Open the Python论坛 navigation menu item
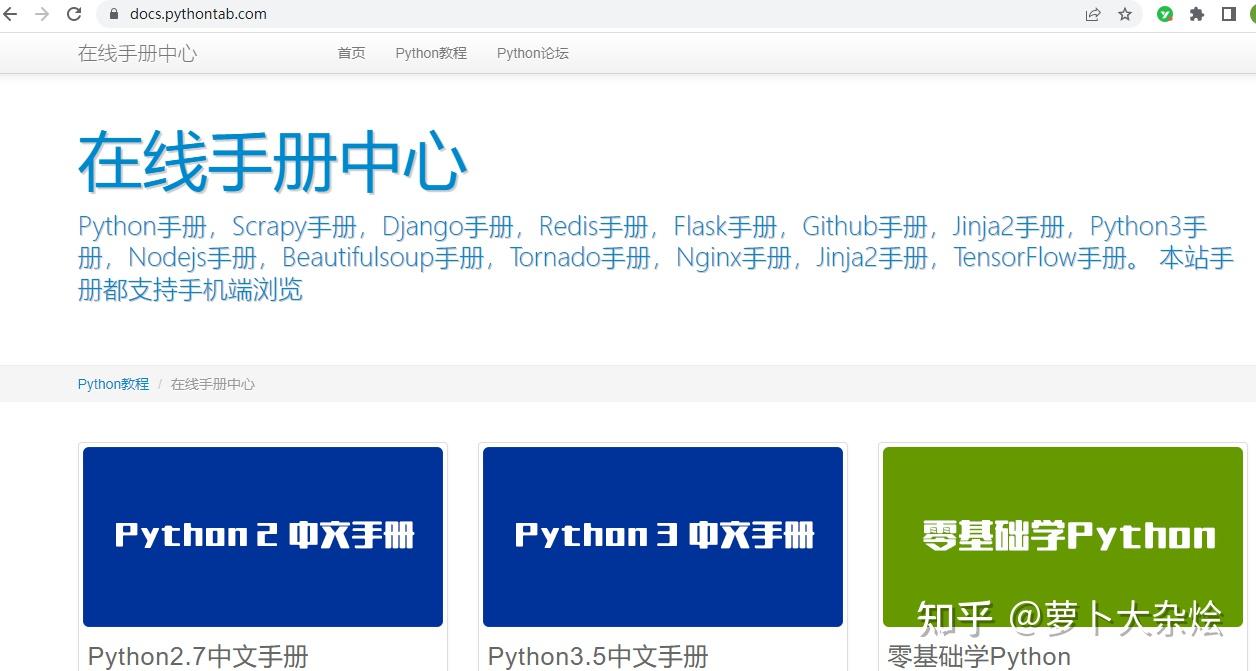This screenshot has width=1256, height=671. coord(533,53)
